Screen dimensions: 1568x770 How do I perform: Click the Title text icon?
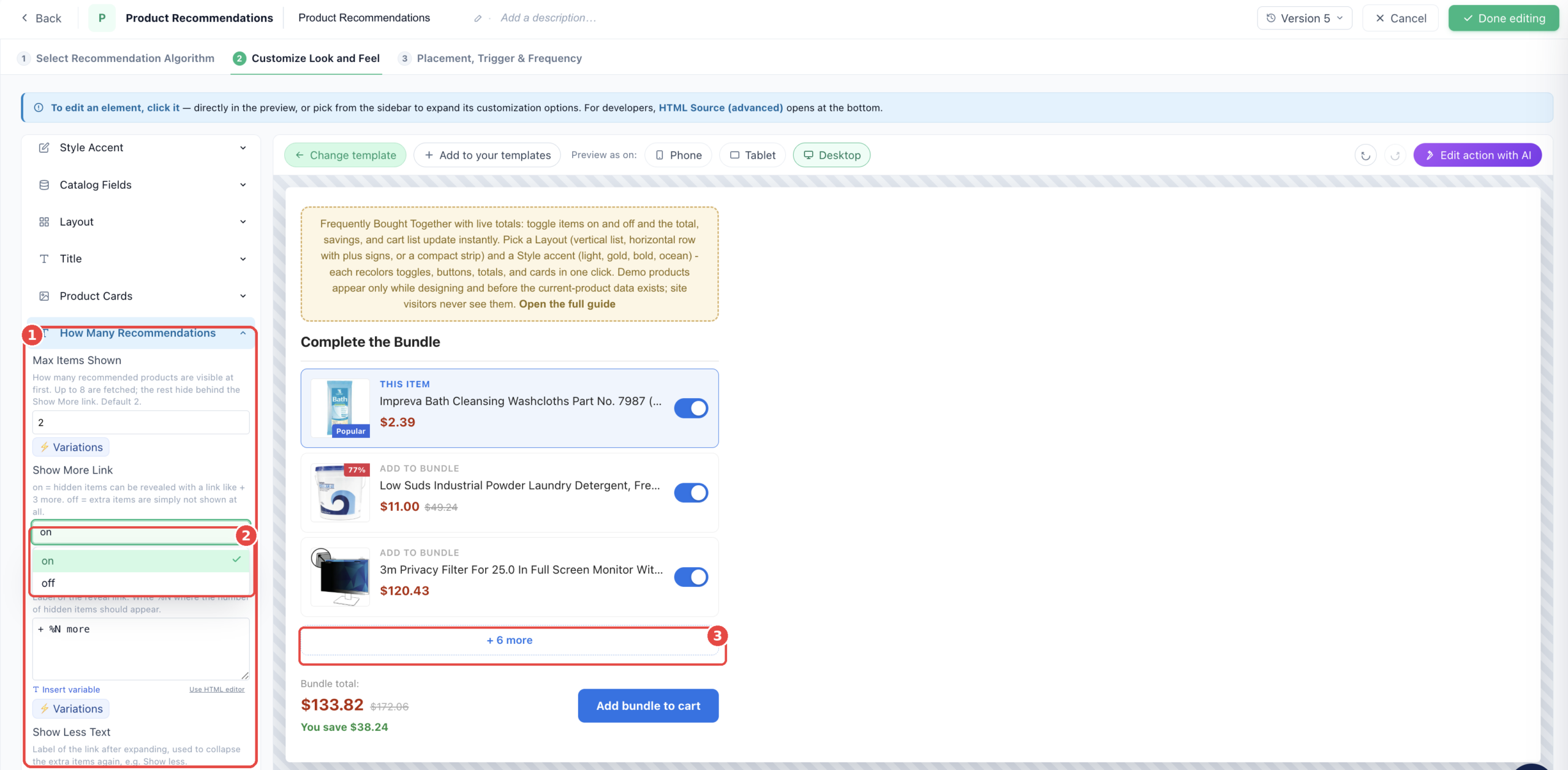[x=44, y=259]
